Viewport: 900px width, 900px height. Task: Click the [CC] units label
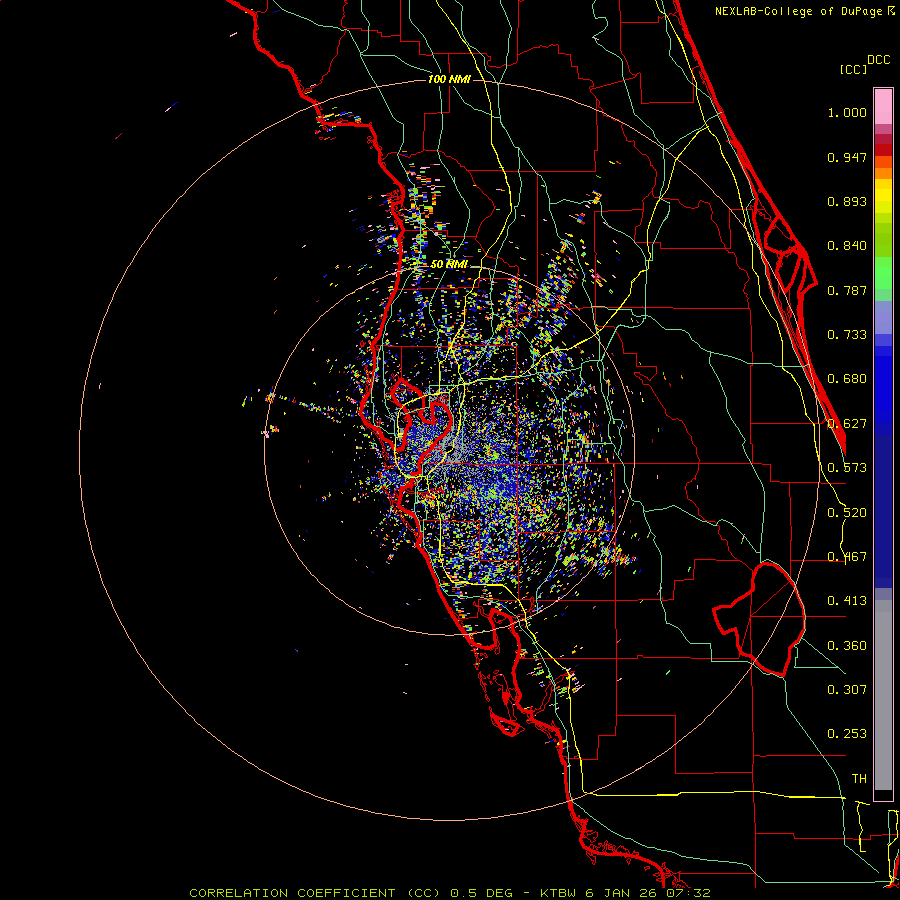tap(853, 69)
